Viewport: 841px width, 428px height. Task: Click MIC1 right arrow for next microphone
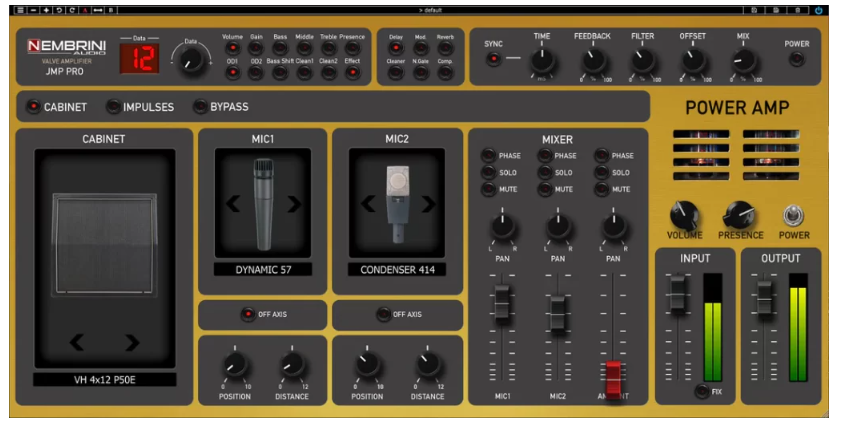pyautogui.click(x=294, y=204)
